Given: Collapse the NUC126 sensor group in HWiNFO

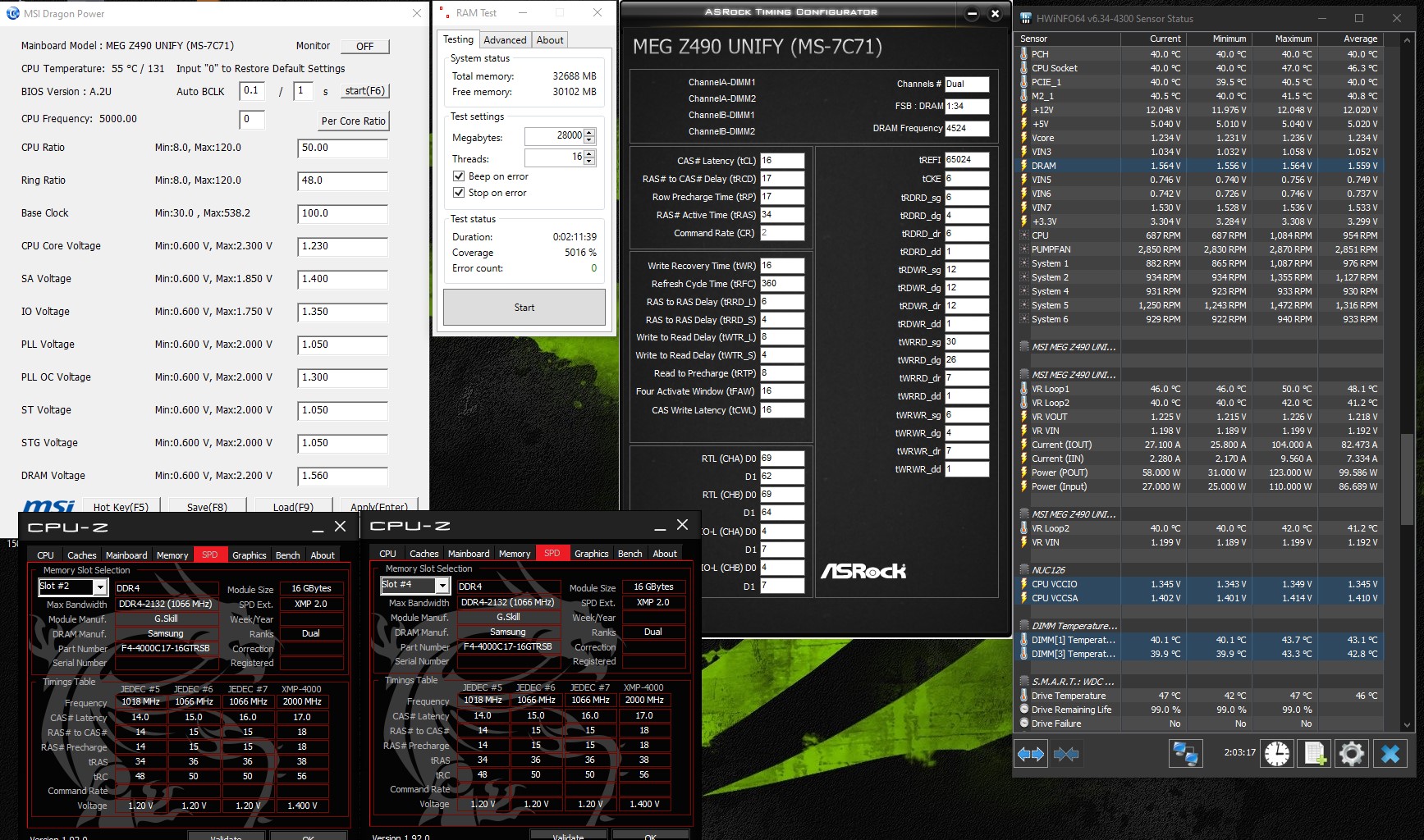Looking at the screenshot, I should [1023, 570].
